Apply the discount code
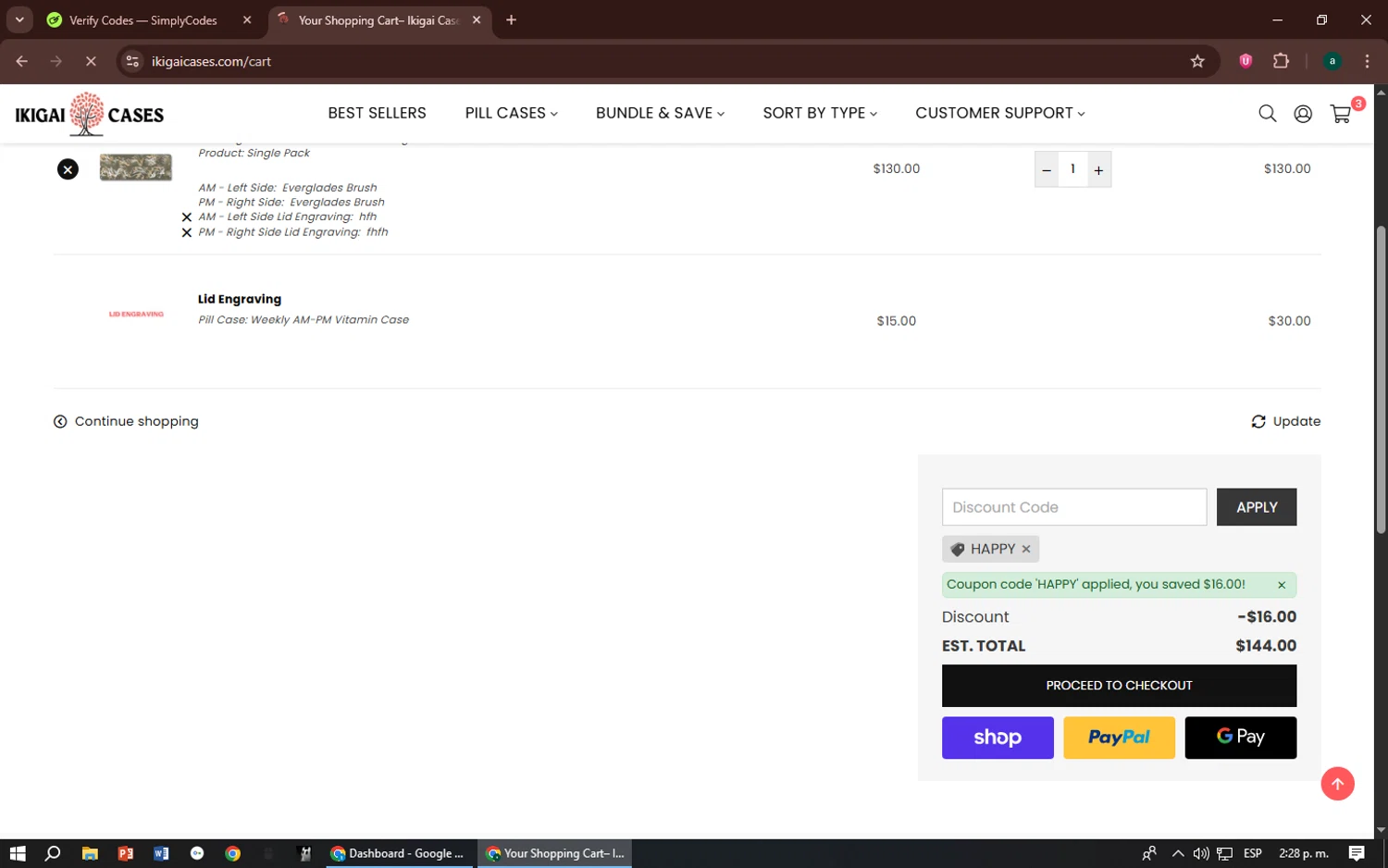Image resolution: width=1388 pixels, height=868 pixels. (x=1256, y=507)
